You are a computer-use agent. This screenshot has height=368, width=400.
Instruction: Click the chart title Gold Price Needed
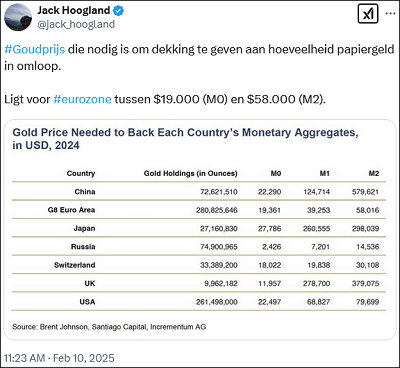[185, 139]
